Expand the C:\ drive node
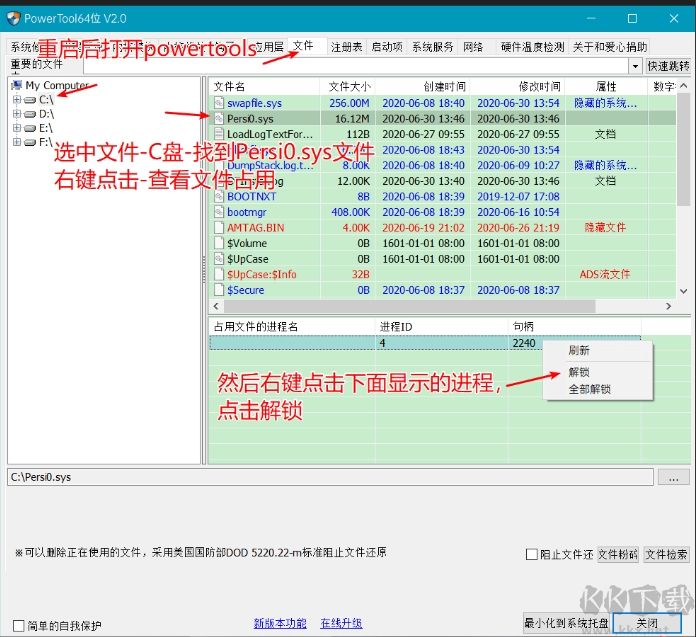 17,100
